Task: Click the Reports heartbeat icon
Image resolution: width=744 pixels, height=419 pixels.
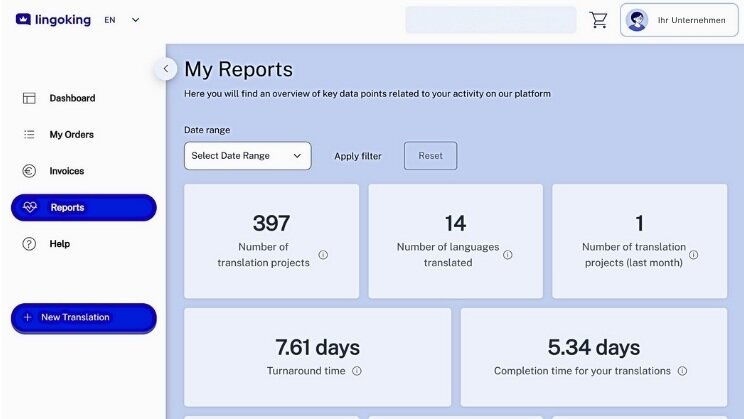Action: click(x=30, y=207)
